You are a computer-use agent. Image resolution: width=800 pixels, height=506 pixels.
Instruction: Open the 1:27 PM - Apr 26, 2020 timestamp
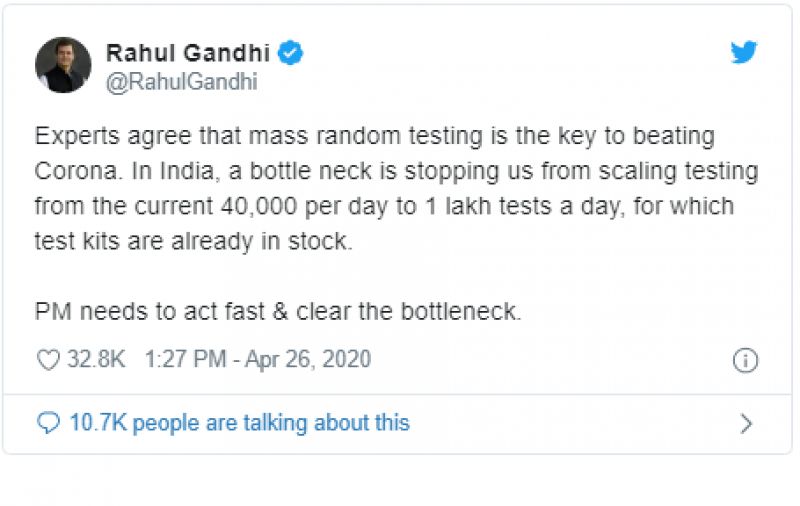pos(258,360)
